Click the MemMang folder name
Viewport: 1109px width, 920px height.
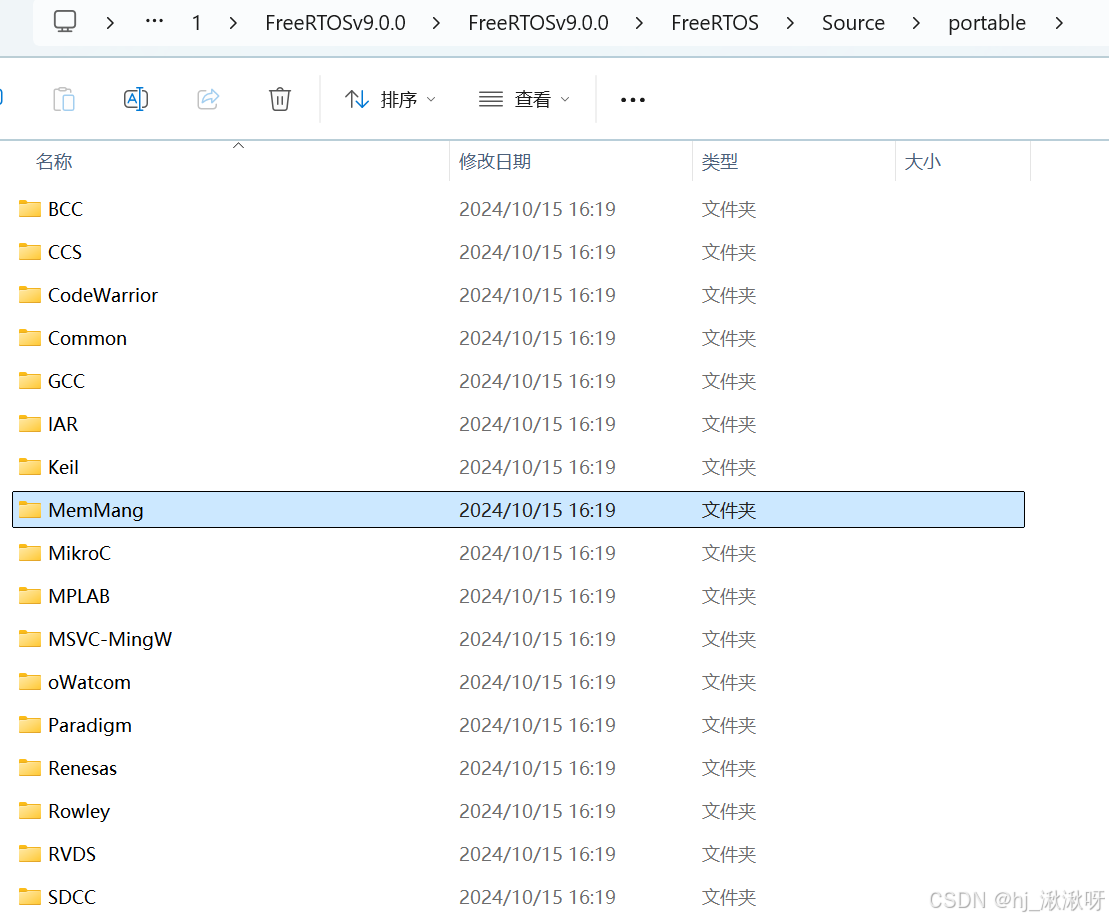pyautogui.click(x=95, y=511)
